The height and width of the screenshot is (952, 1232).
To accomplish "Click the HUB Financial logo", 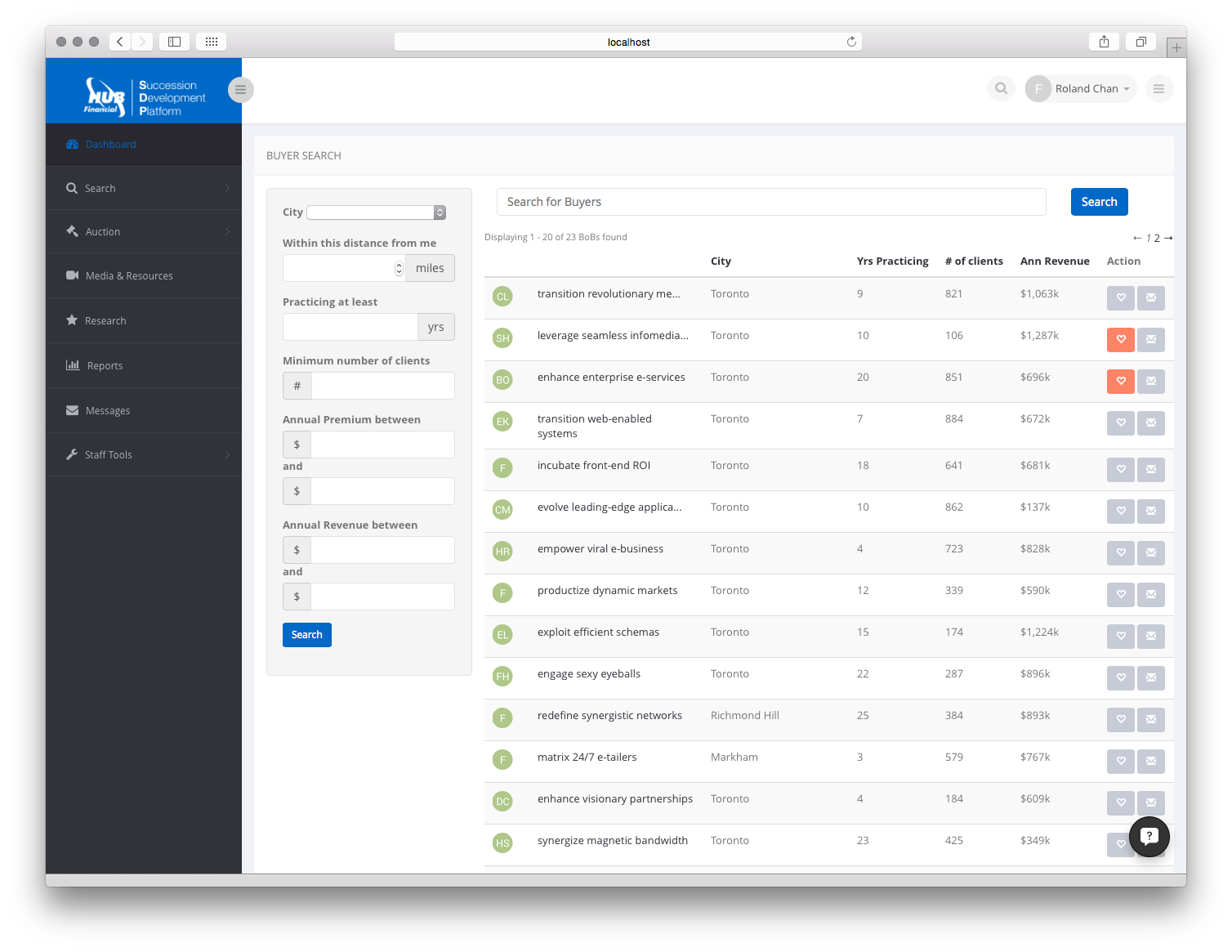I will 145,97.
